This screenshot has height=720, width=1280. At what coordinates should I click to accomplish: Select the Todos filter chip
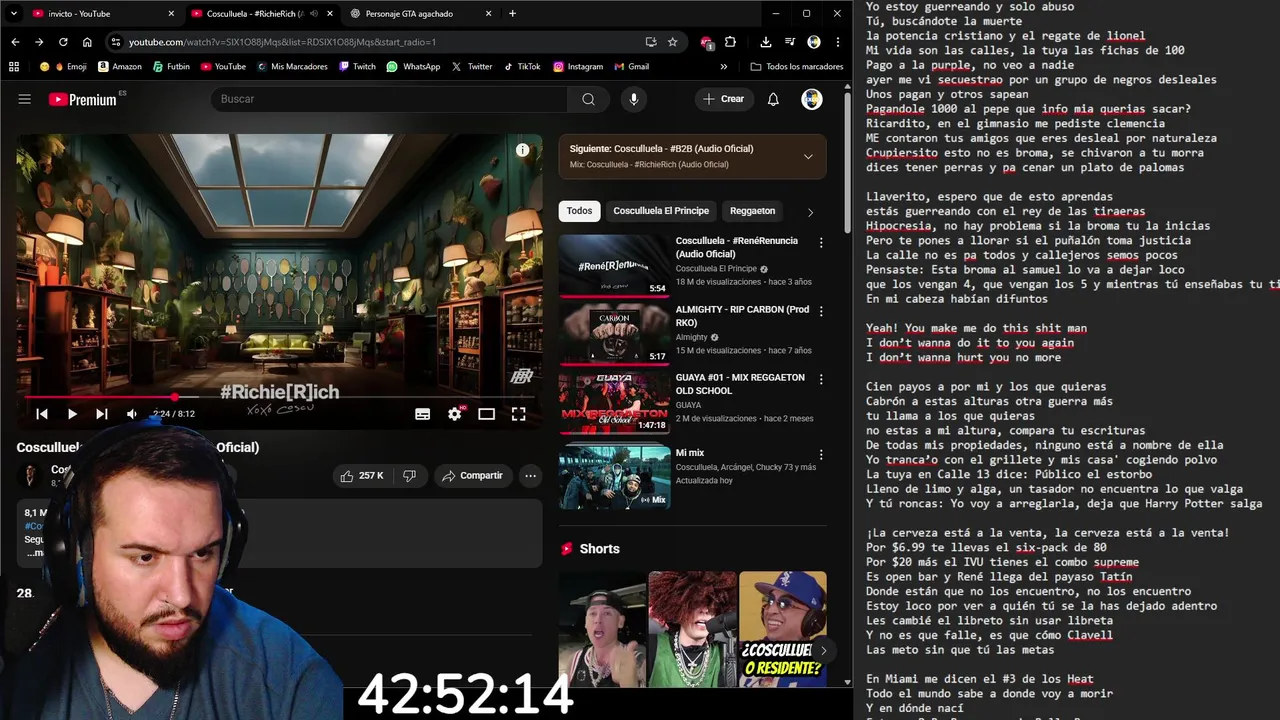tap(579, 211)
